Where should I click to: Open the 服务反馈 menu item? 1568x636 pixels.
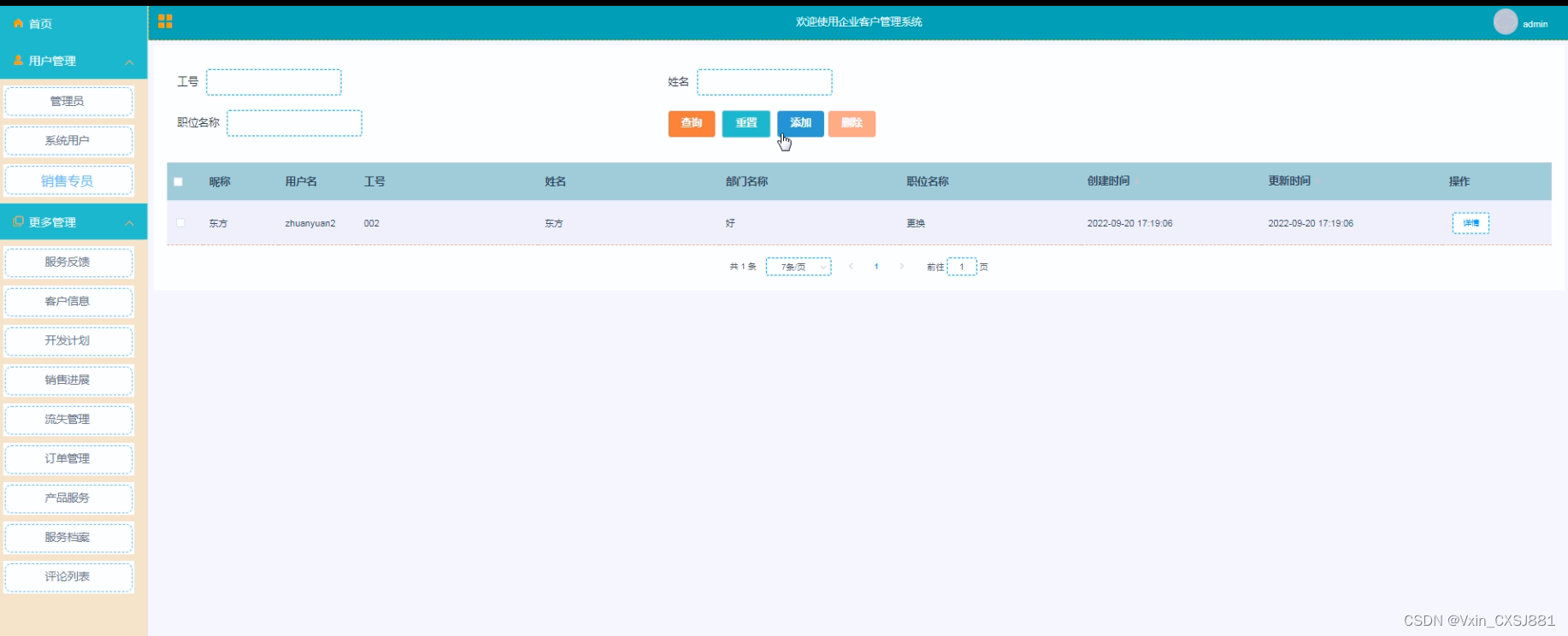pyautogui.click(x=68, y=262)
